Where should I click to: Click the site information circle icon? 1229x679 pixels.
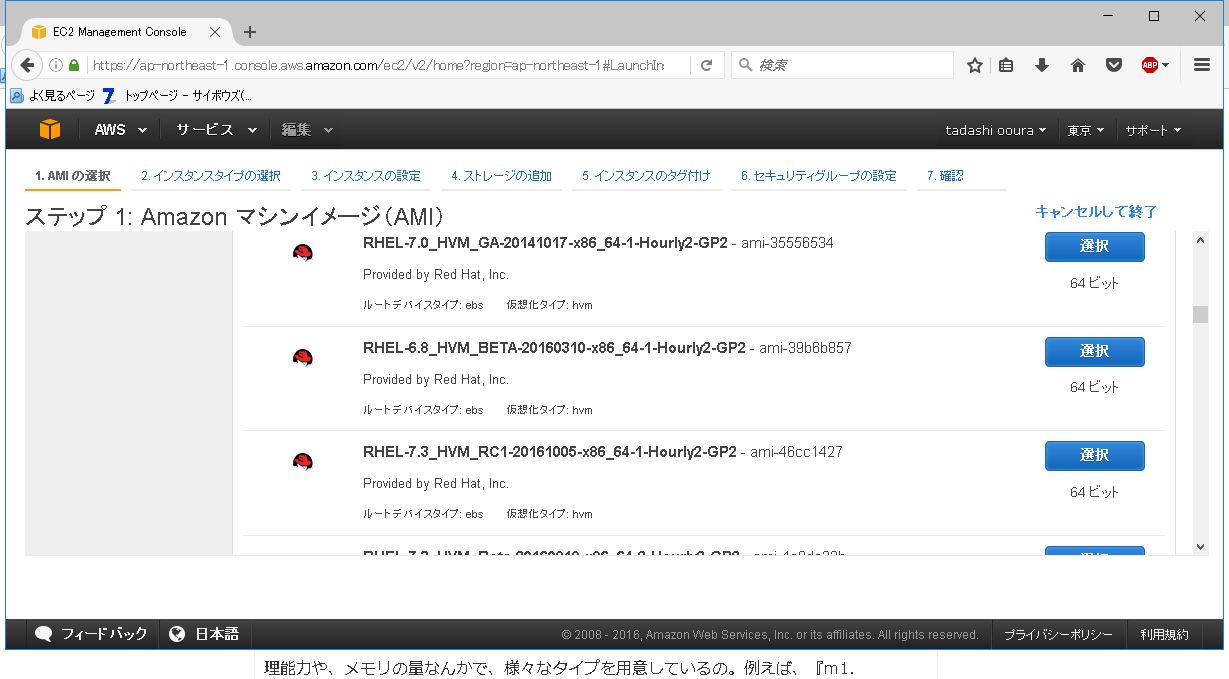coord(56,65)
